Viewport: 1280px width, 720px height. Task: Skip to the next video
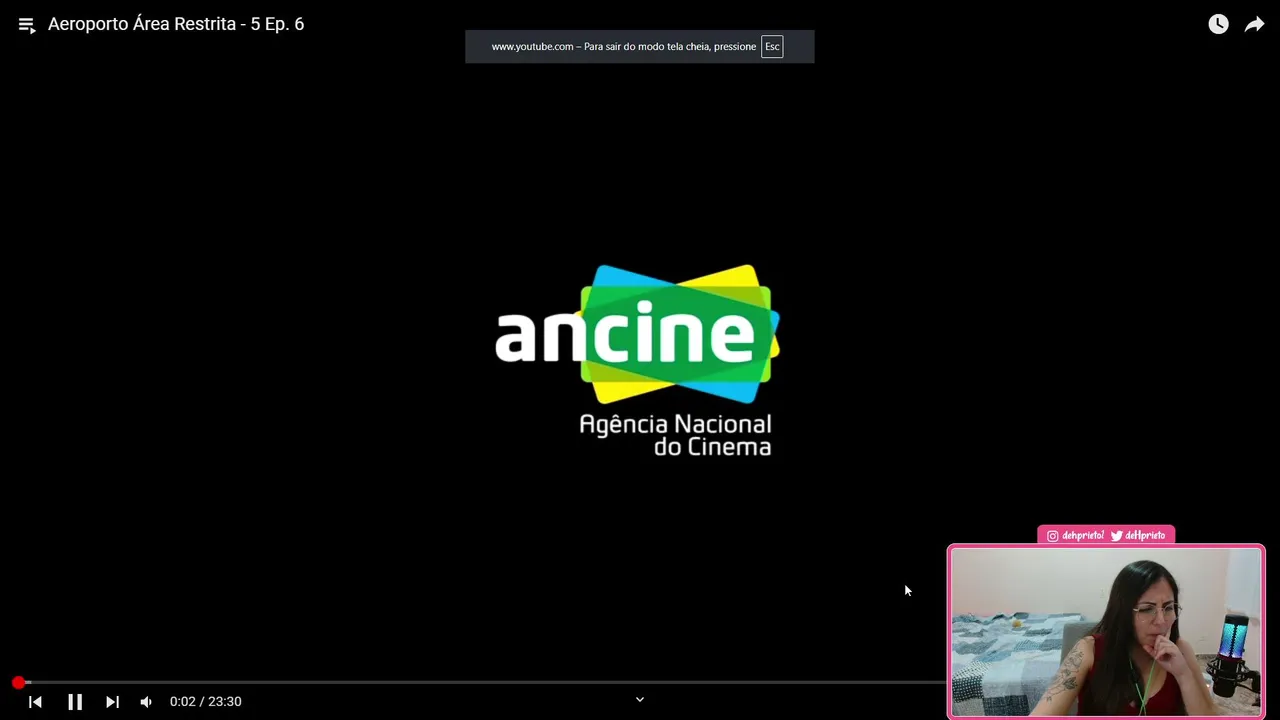click(112, 702)
